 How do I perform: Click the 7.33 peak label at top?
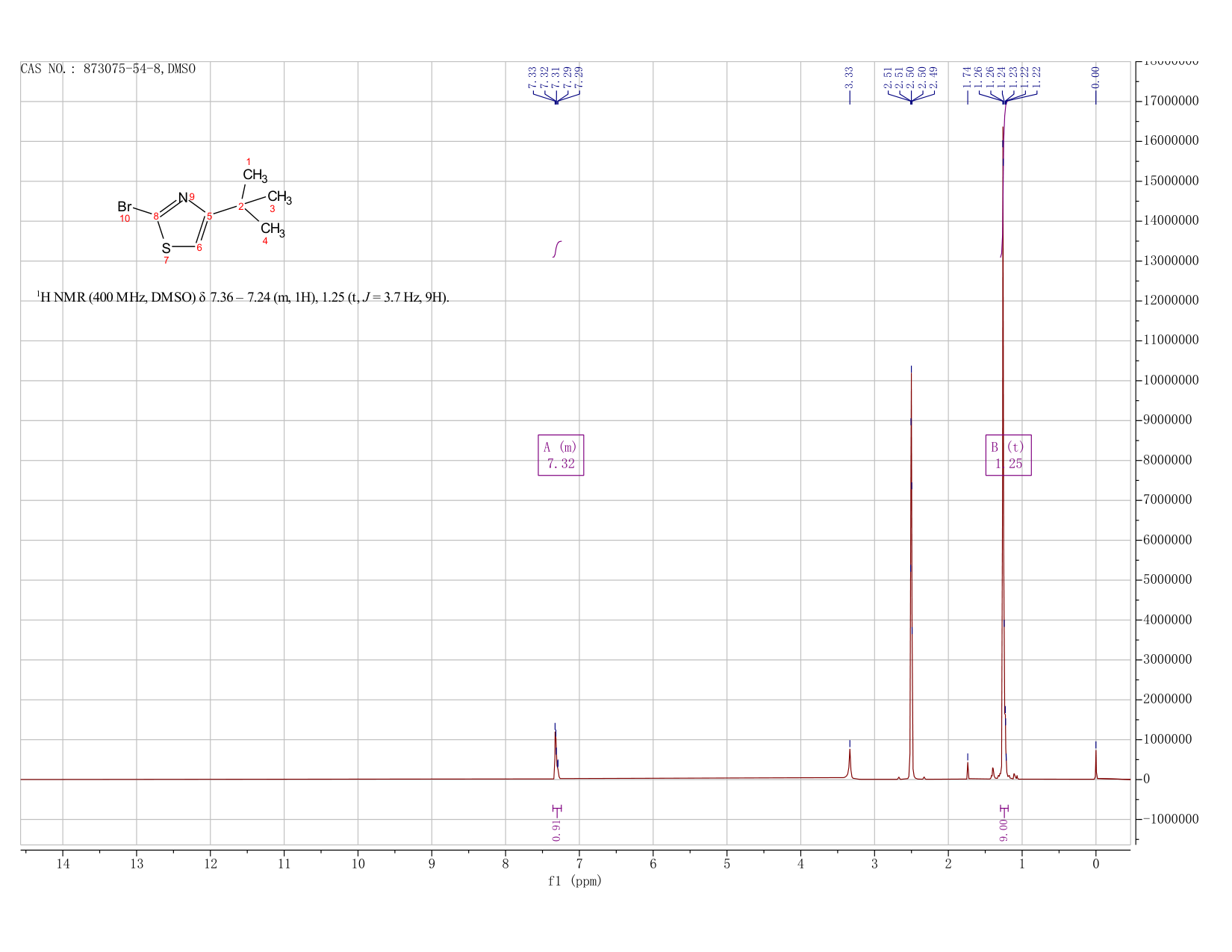[x=532, y=77]
